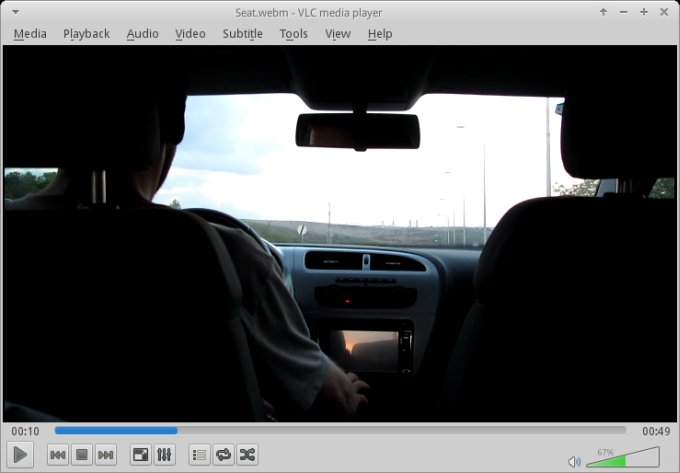Image resolution: width=680 pixels, height=473 pixels.
Task: Open the Subtitle menu
Action: (x=242, y=34)
